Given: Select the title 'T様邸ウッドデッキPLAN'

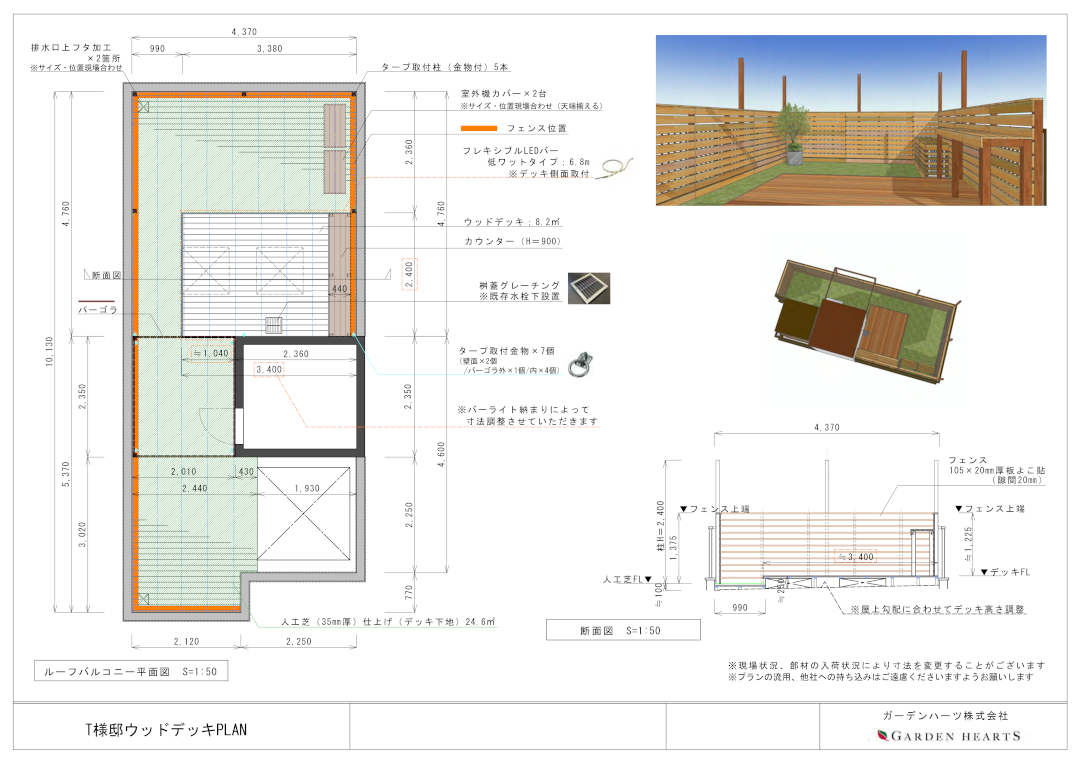Looking at the screenshot, I should pos(166,730).
